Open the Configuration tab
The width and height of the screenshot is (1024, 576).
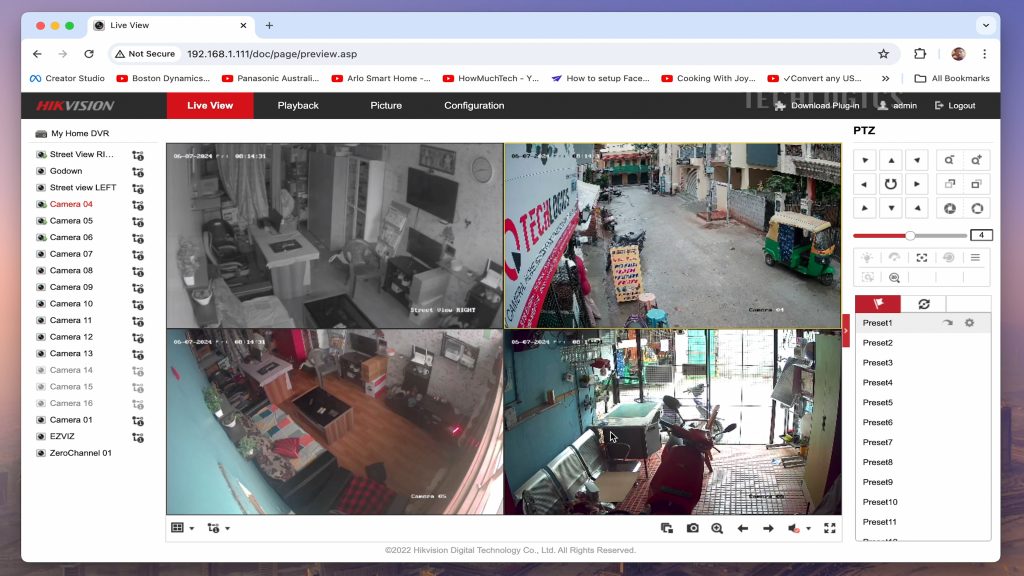point(474,106)
